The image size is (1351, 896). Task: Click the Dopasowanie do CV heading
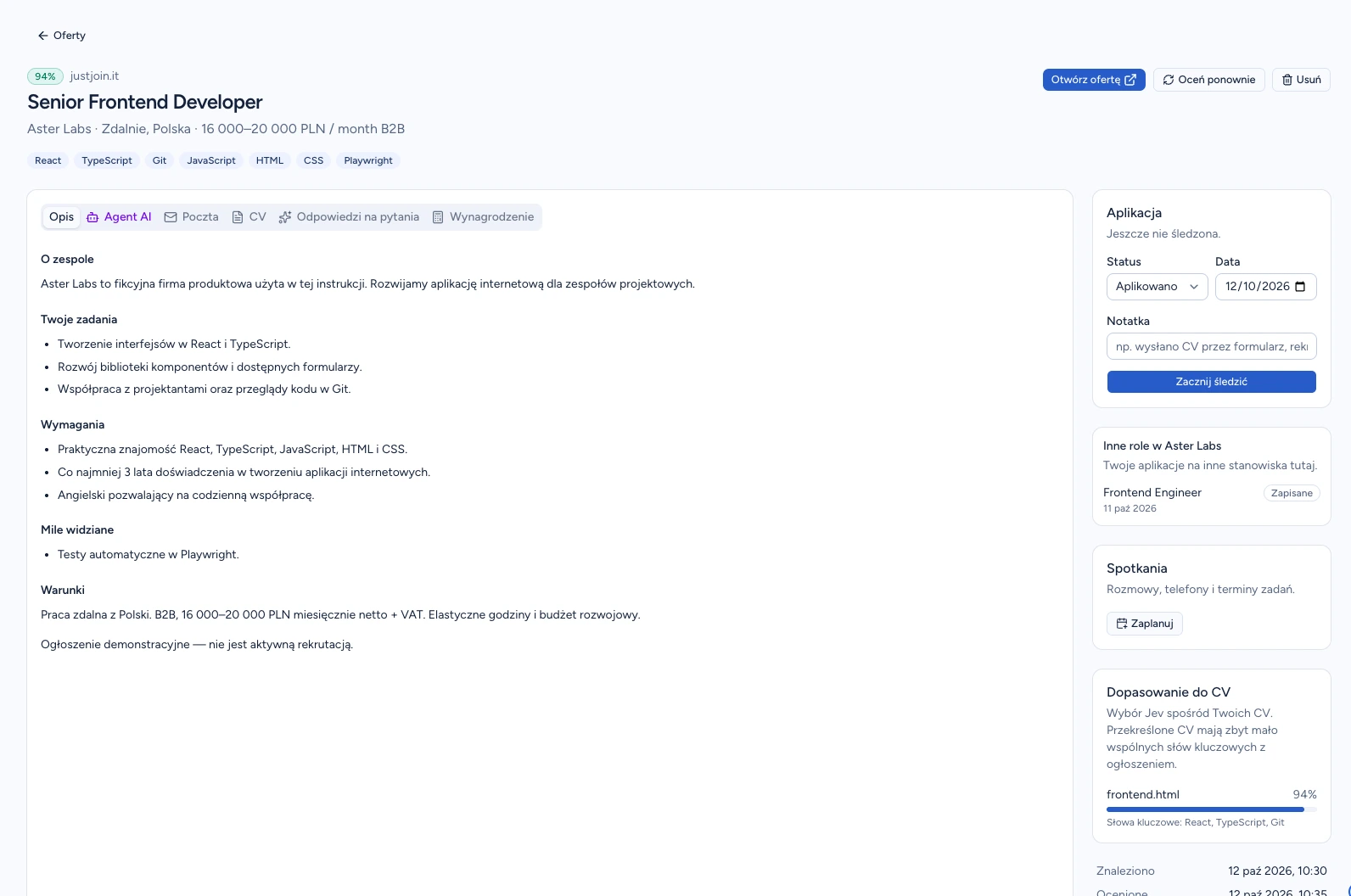(1169, 692)
